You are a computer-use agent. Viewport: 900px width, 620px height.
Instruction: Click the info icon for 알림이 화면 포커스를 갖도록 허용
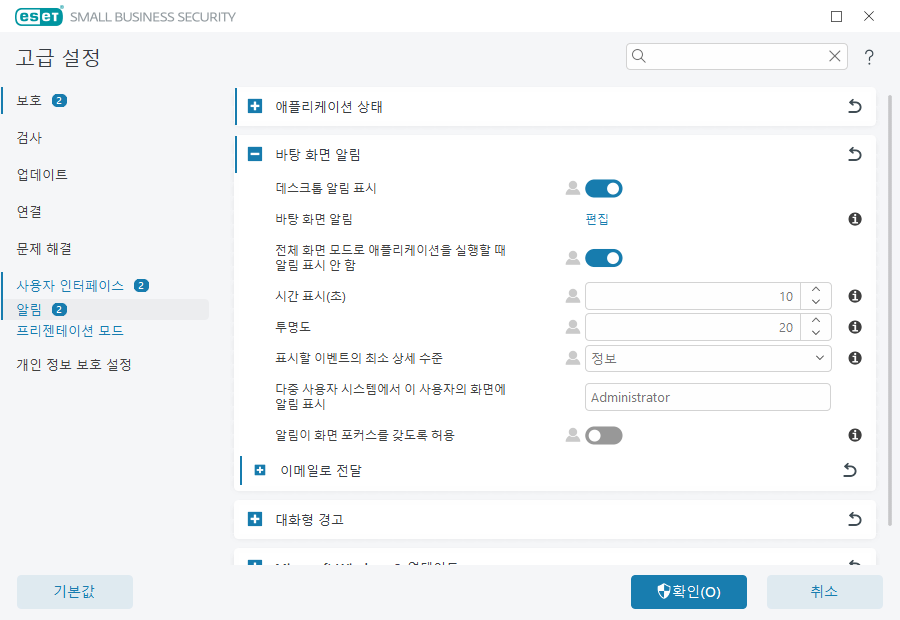(854, 434)
